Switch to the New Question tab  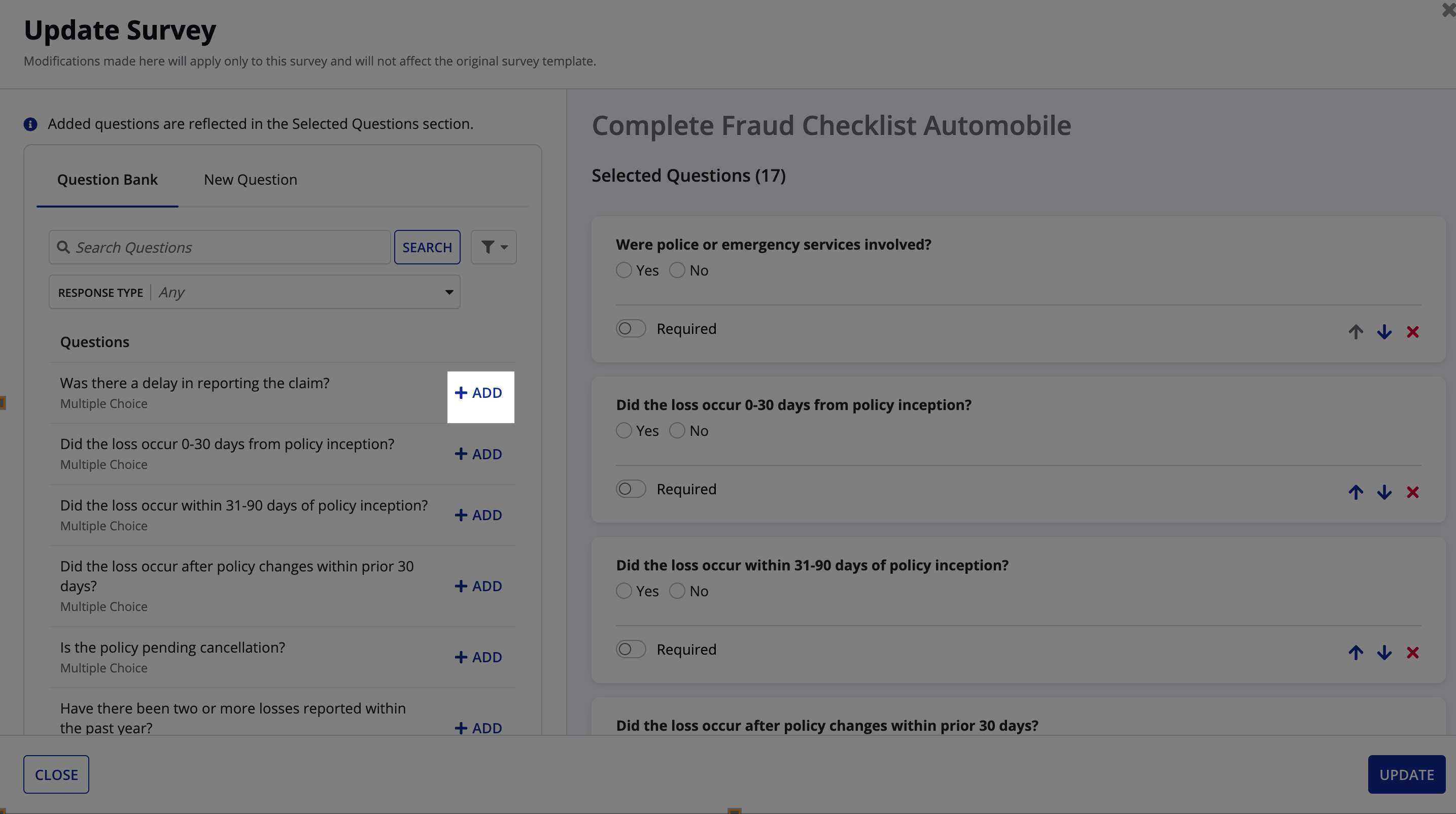click(251, 180)
